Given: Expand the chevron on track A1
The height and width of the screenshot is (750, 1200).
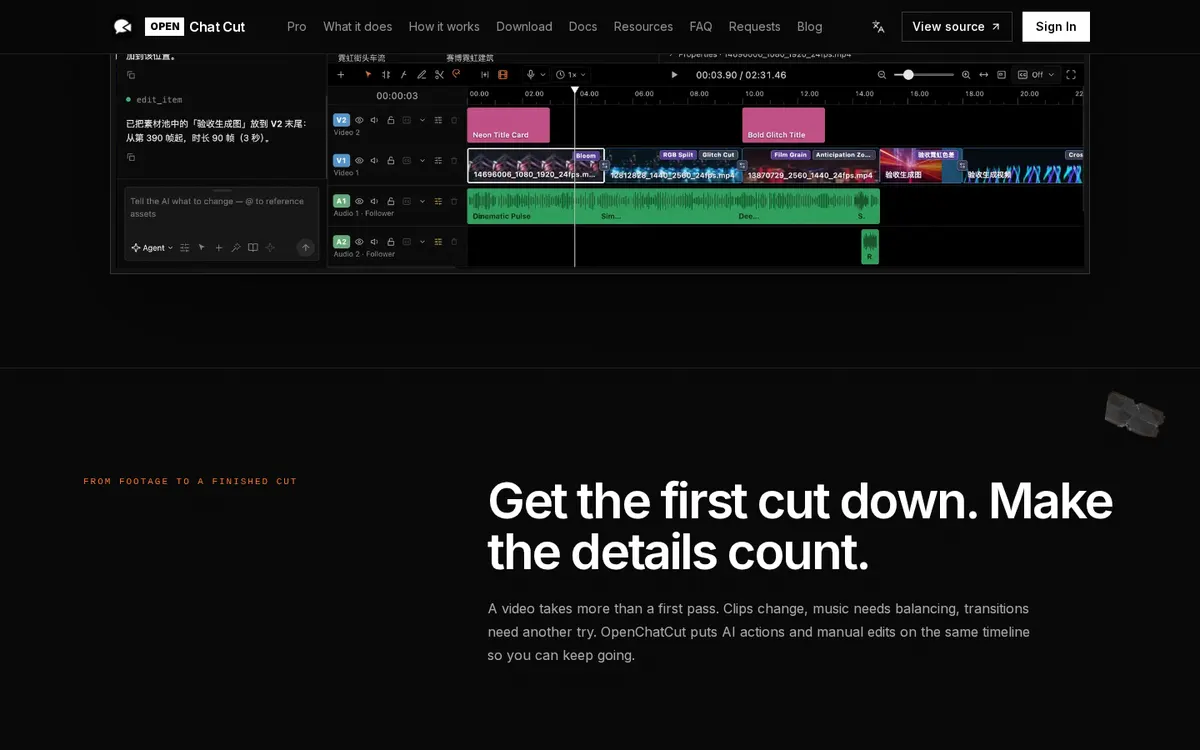Looking at the screenshot, I should pos(422,201).
